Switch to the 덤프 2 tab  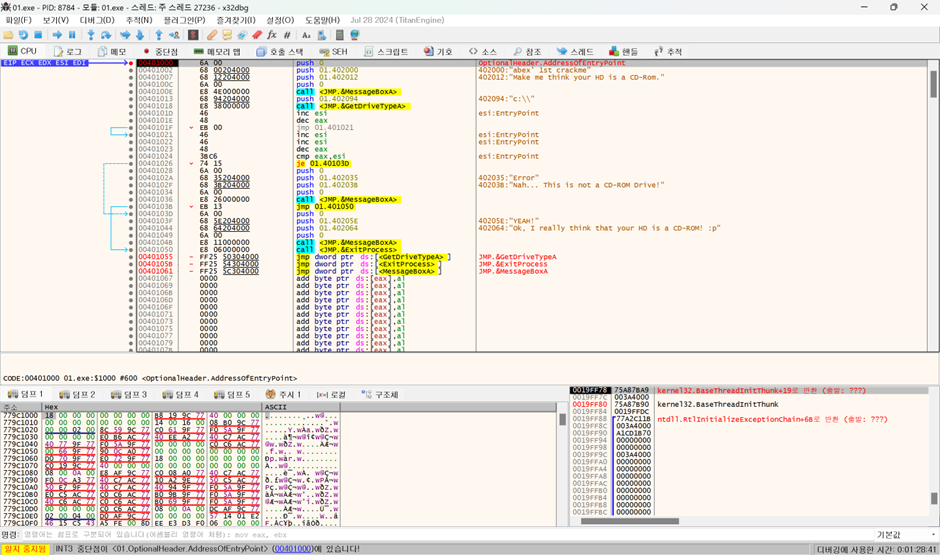tap(78, 395)
